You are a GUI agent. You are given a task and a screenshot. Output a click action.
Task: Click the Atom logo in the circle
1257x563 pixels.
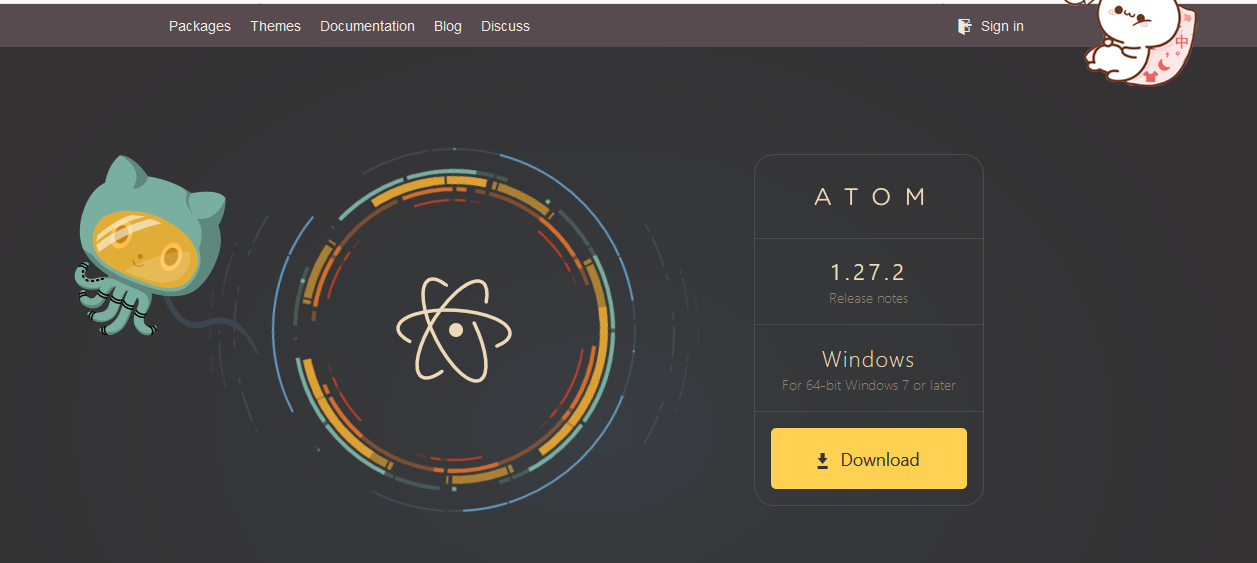(456, 329)
